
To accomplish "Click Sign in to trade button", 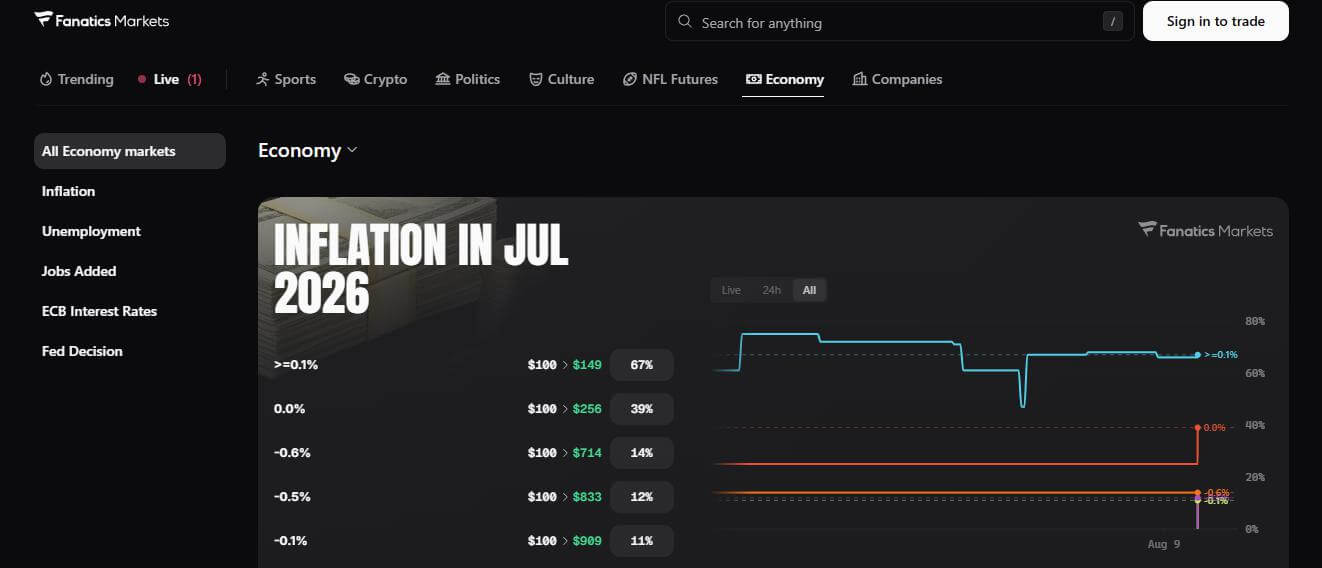I will tap(1215, 21).
